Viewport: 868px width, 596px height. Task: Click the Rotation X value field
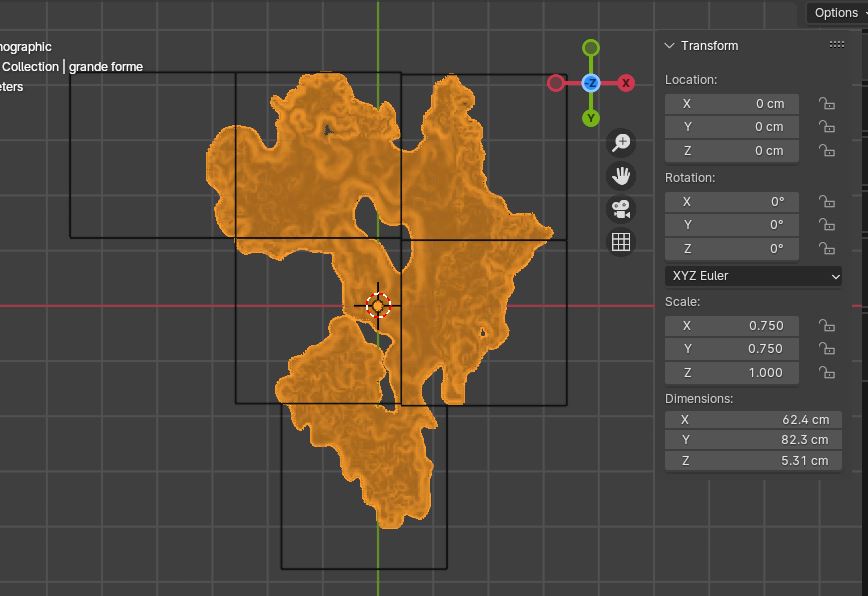click(732, 202)
